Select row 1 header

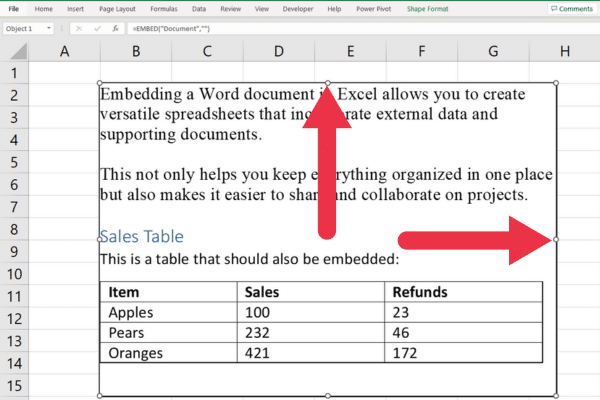[14, 73]
